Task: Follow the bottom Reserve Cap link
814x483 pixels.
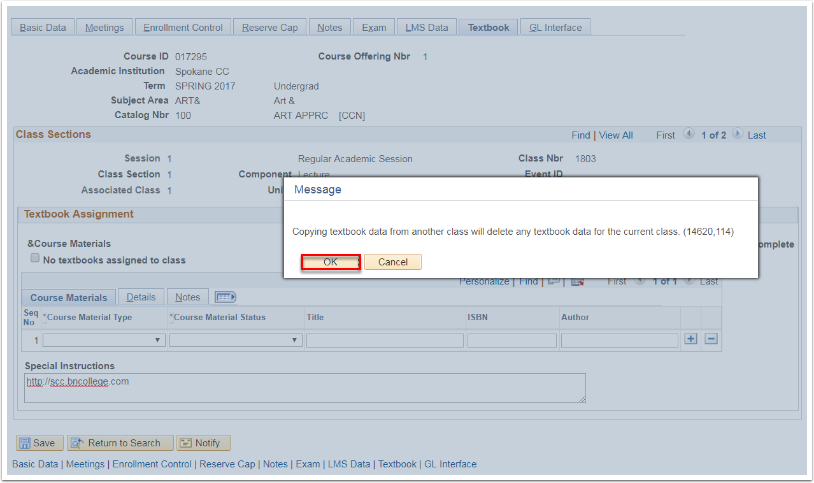Action: tap(227, 464)
